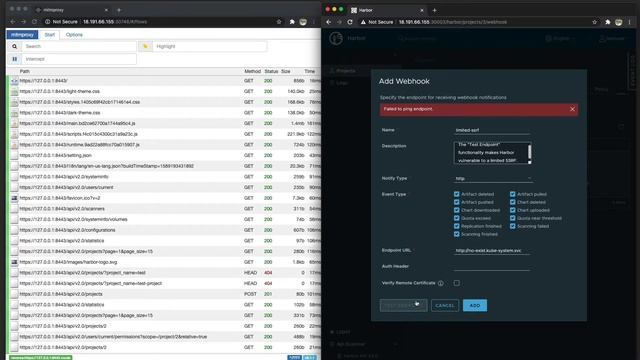Click the mitmproxy Highlight field
This screenshot has height=360, width=640.
click(x=210, y=47)
